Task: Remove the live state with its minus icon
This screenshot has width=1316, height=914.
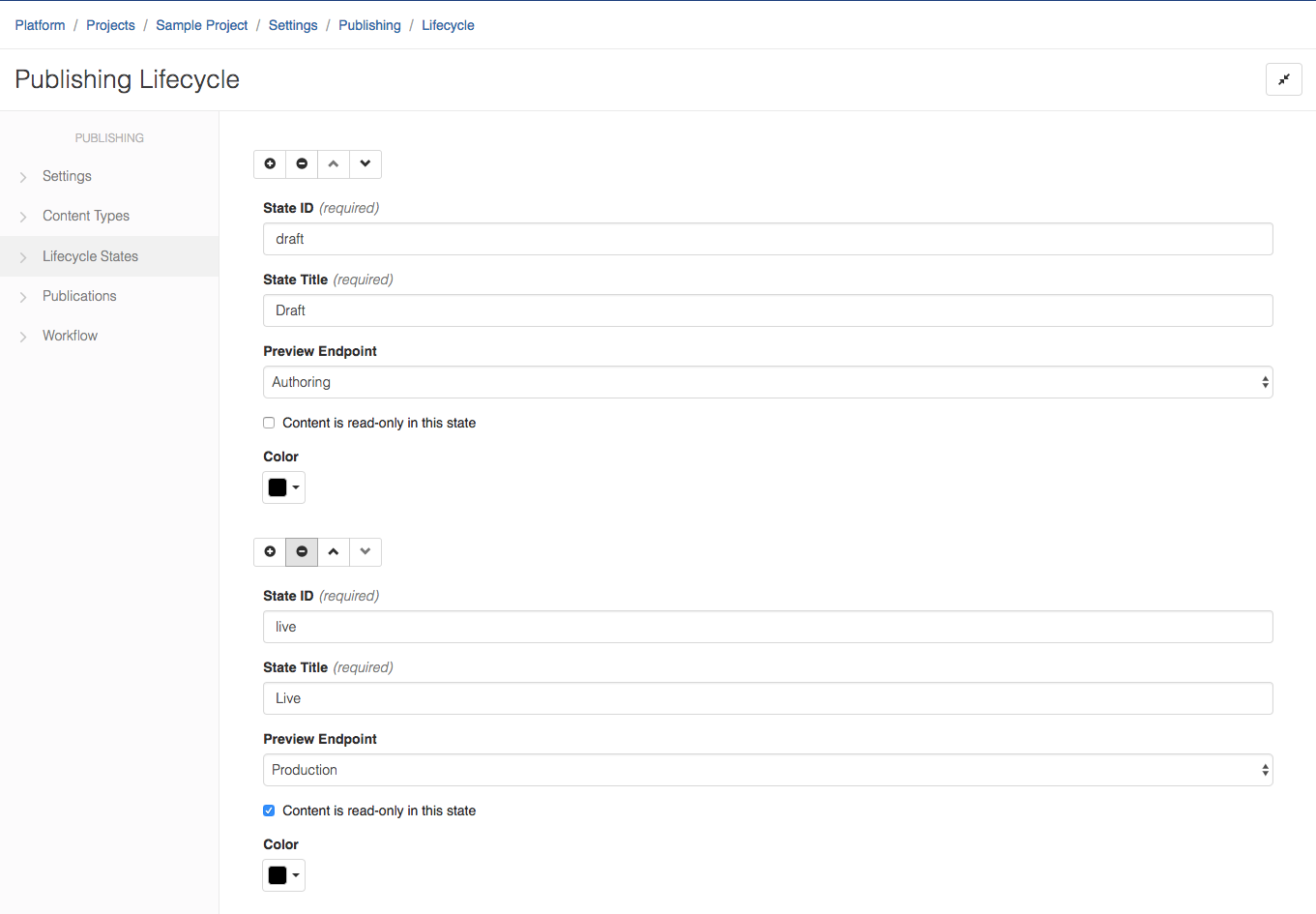Action: [x=302, y=552]
